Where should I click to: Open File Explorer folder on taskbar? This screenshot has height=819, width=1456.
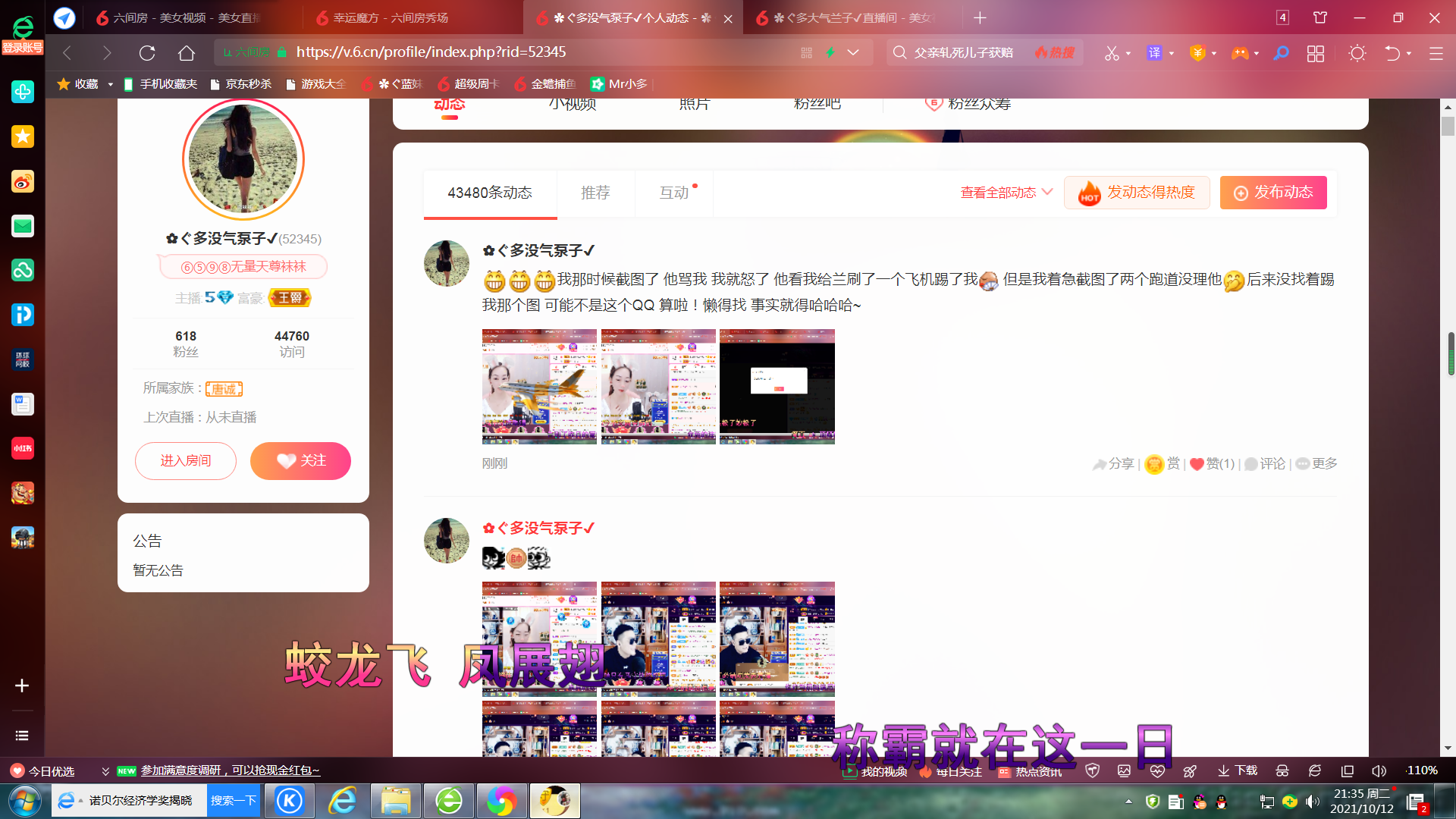(396, 801)
